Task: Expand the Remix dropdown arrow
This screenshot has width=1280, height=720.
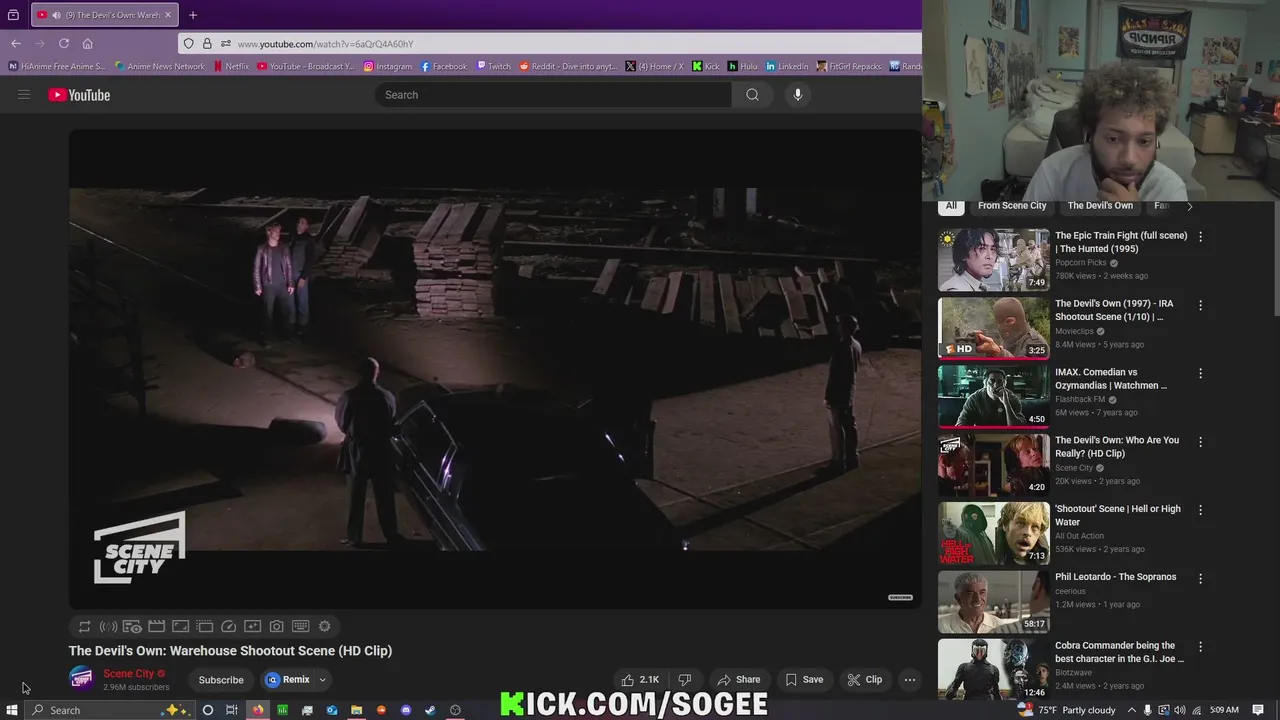Action: [x=322, y=680]
